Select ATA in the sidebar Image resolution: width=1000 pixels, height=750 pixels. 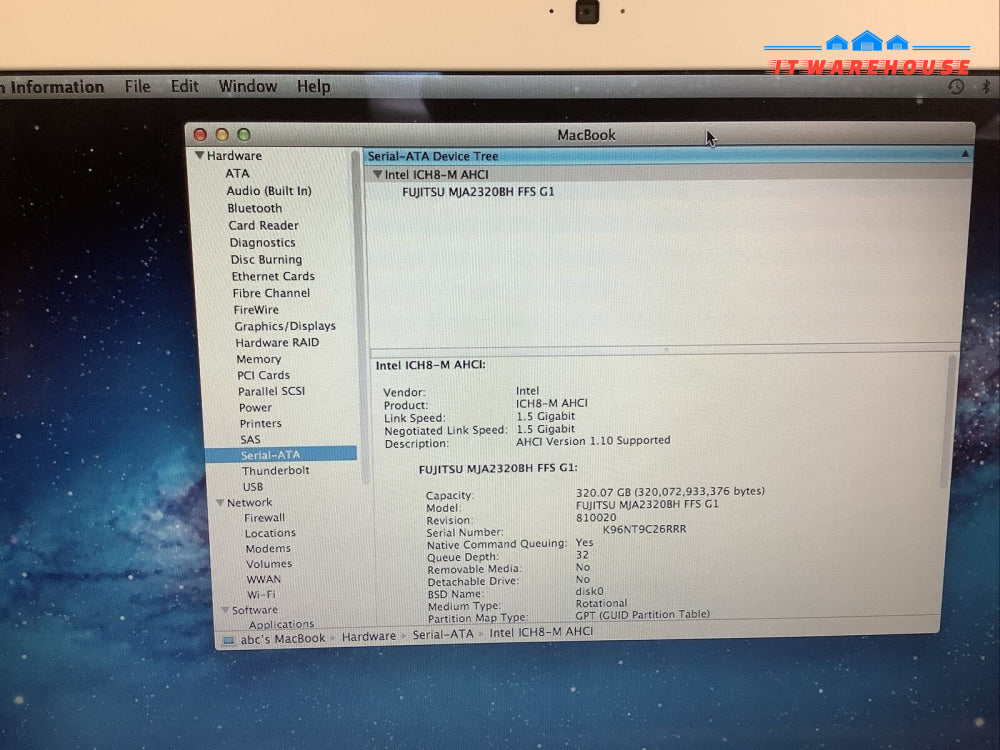[237, 173]
